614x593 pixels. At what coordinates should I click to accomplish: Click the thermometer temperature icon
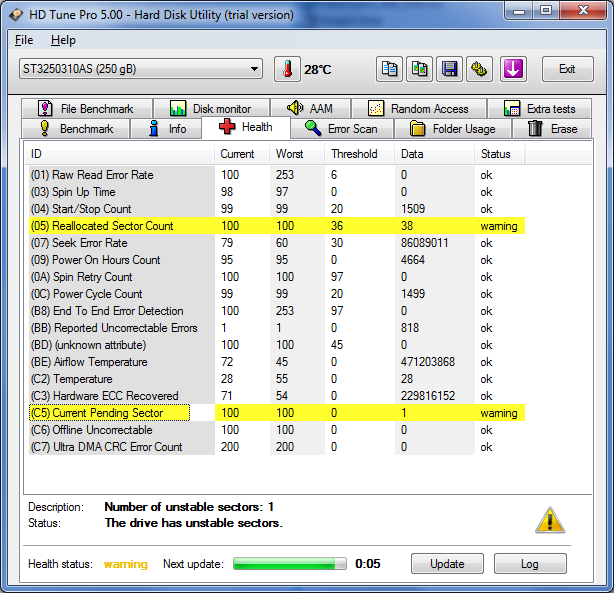[x=287, y=69]
